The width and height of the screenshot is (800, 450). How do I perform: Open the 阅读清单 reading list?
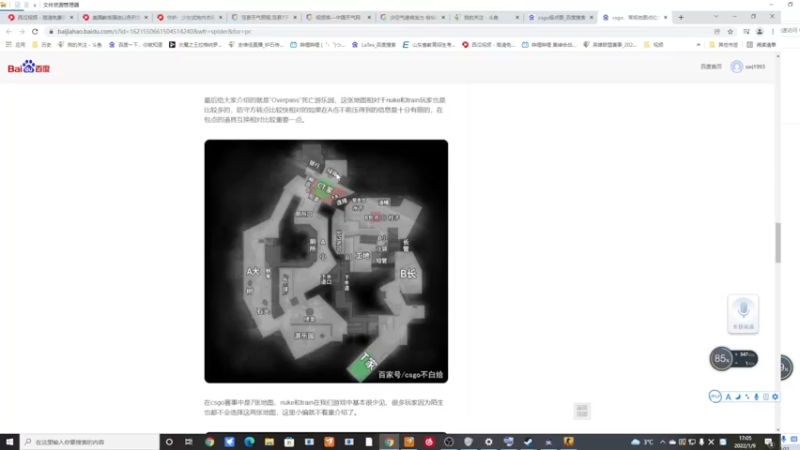(761, 44)
